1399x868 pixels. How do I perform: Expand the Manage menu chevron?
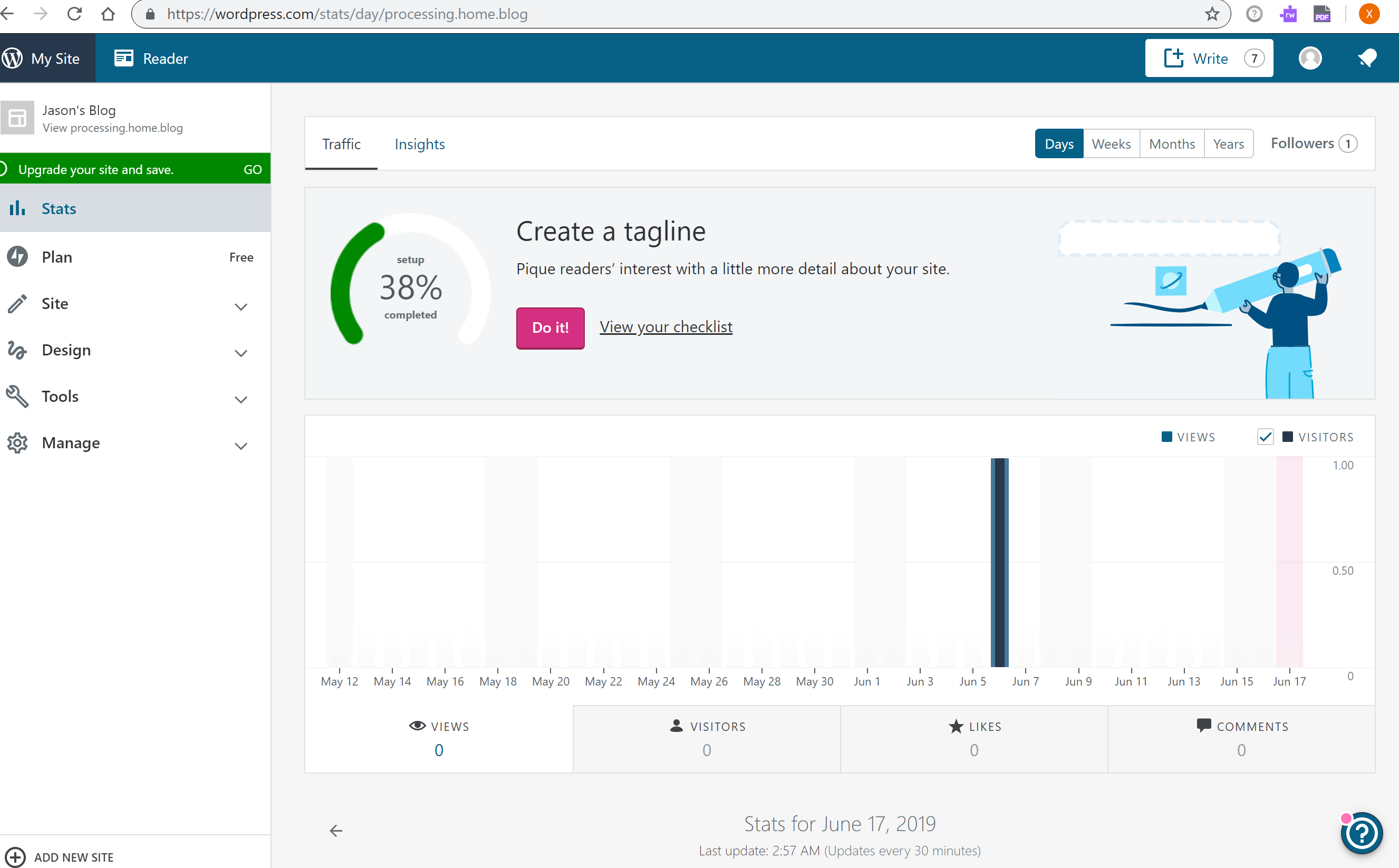241,446
